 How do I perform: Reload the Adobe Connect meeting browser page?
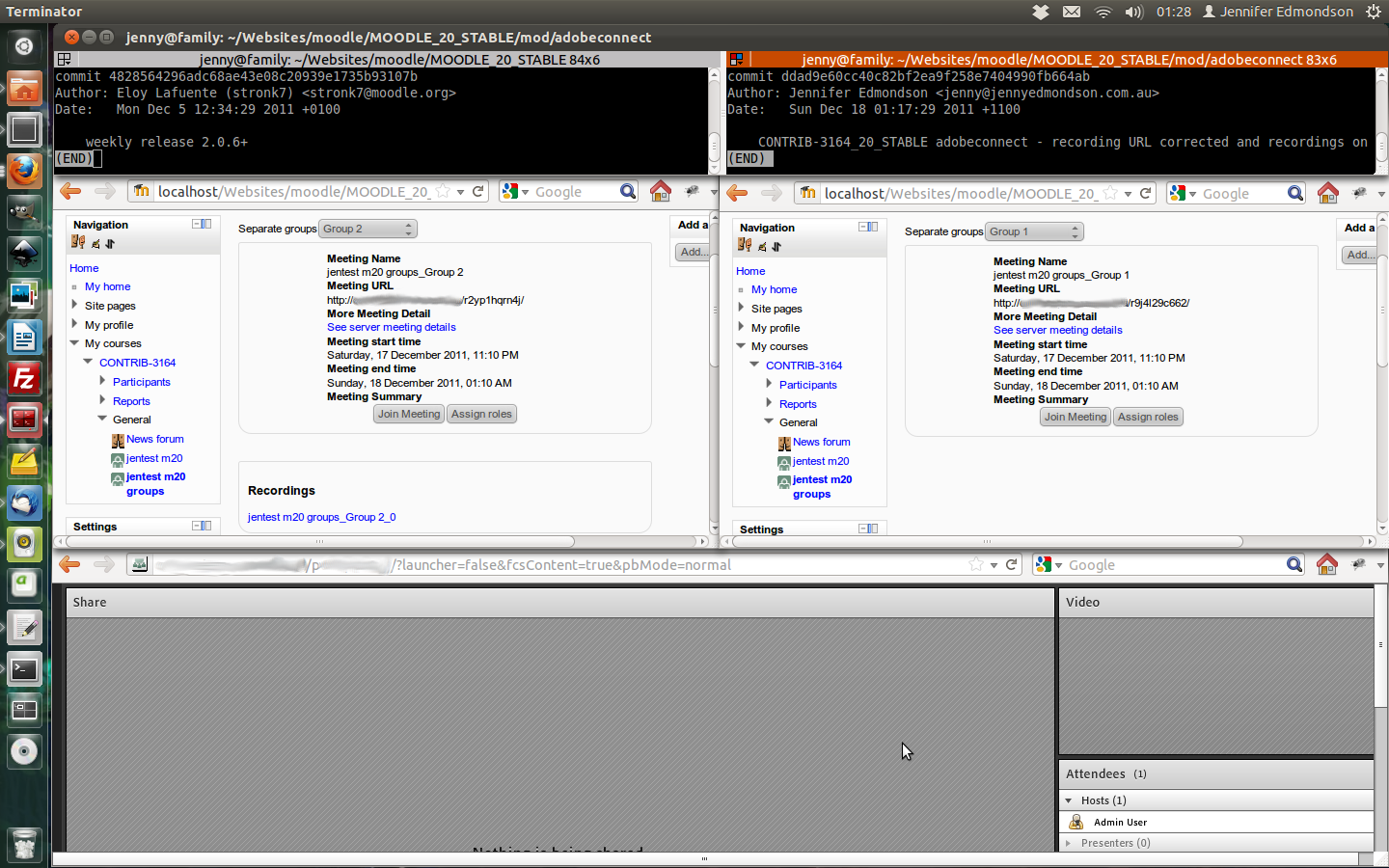coord(1012,564)
